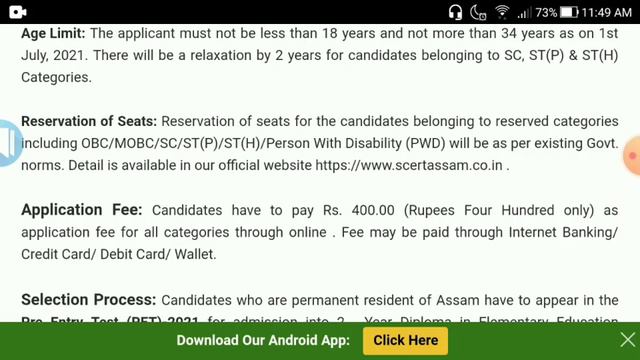The width and height of the screenshot is (640, 360).
Task: Tap the 11:49 AM clock
Action: (x=607, y=13)
